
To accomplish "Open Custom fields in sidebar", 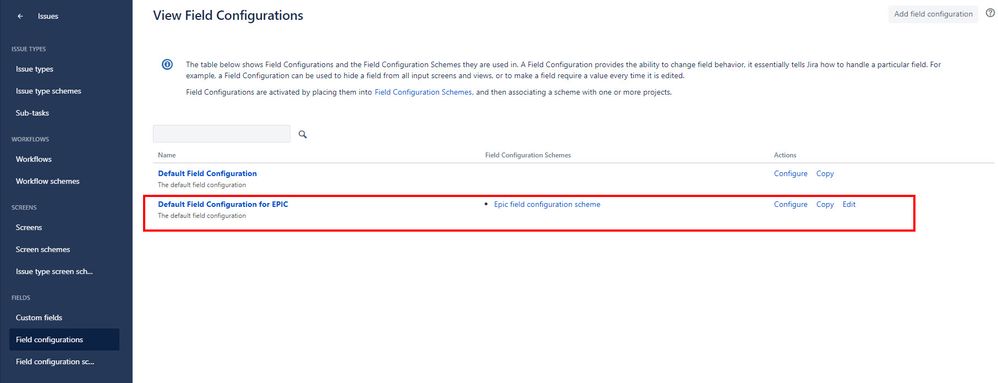I will click(39, 317).
